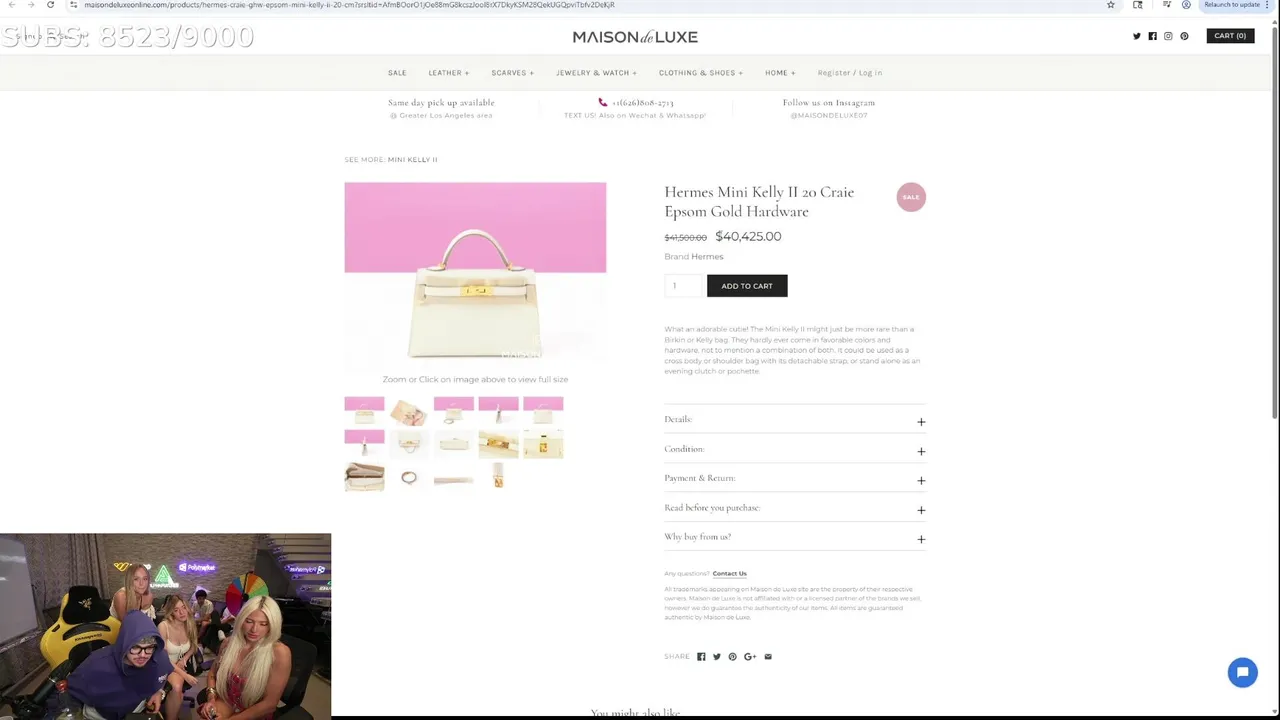The image size is (1280, 720).
Task: Open the browser extensions icon
Action: click(1138, 5)
